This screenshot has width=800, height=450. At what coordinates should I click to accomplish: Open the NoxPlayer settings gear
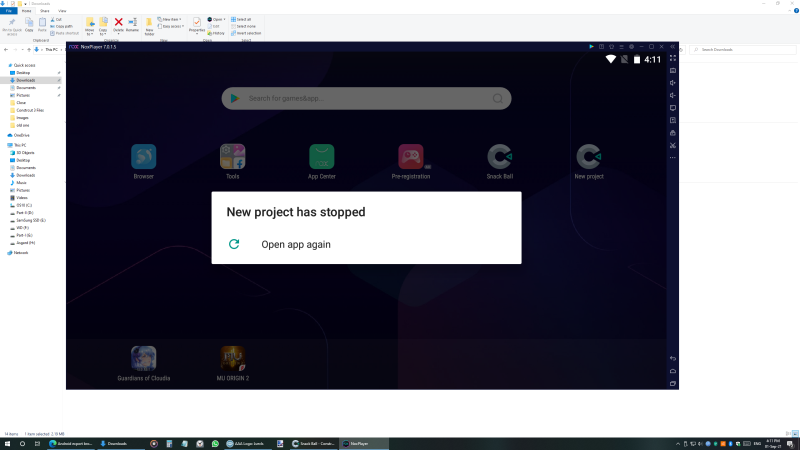point(631,46)
